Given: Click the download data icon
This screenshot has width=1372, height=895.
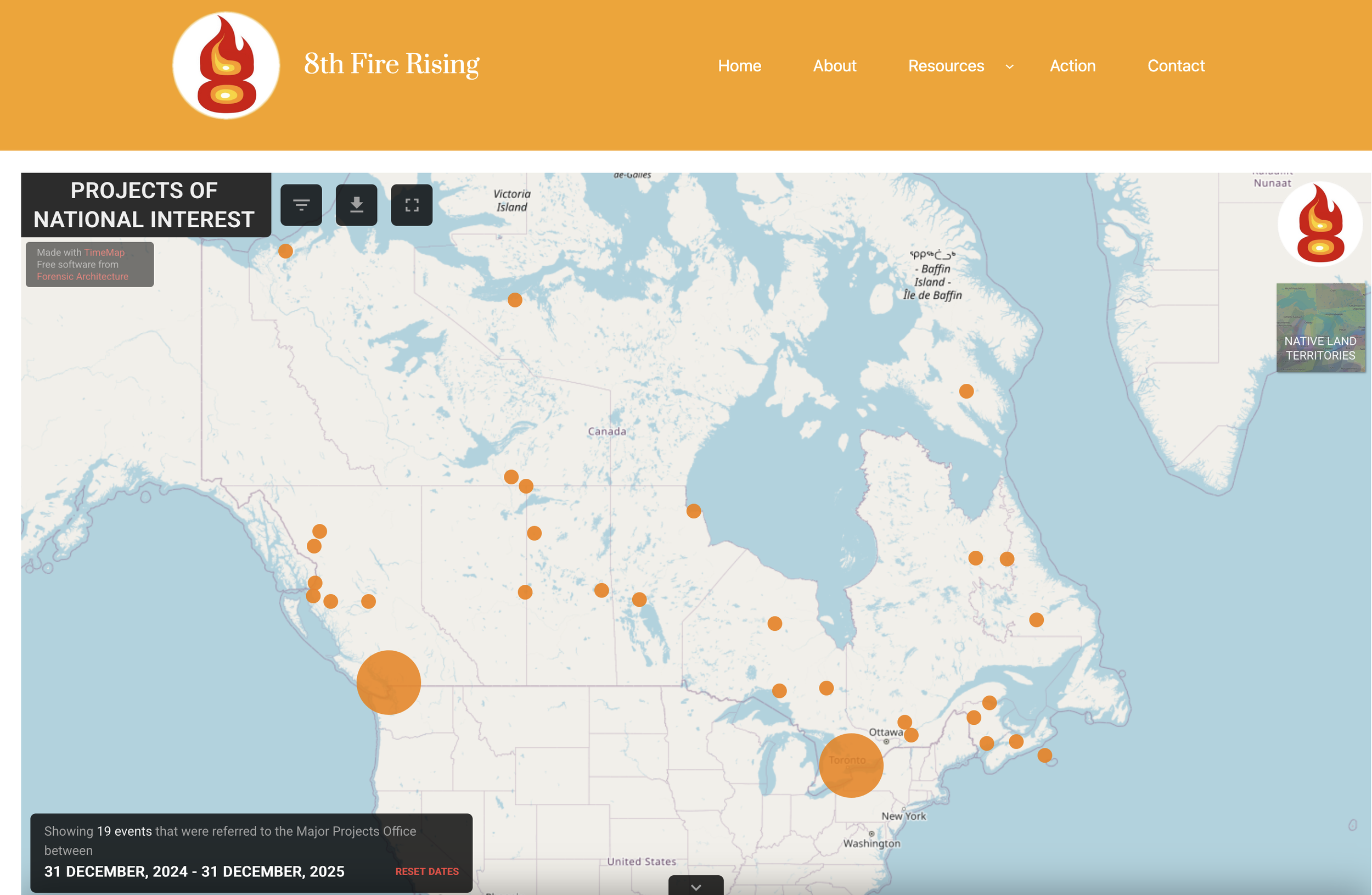Looking at the screenshot, I should click(x=356, y=205).
